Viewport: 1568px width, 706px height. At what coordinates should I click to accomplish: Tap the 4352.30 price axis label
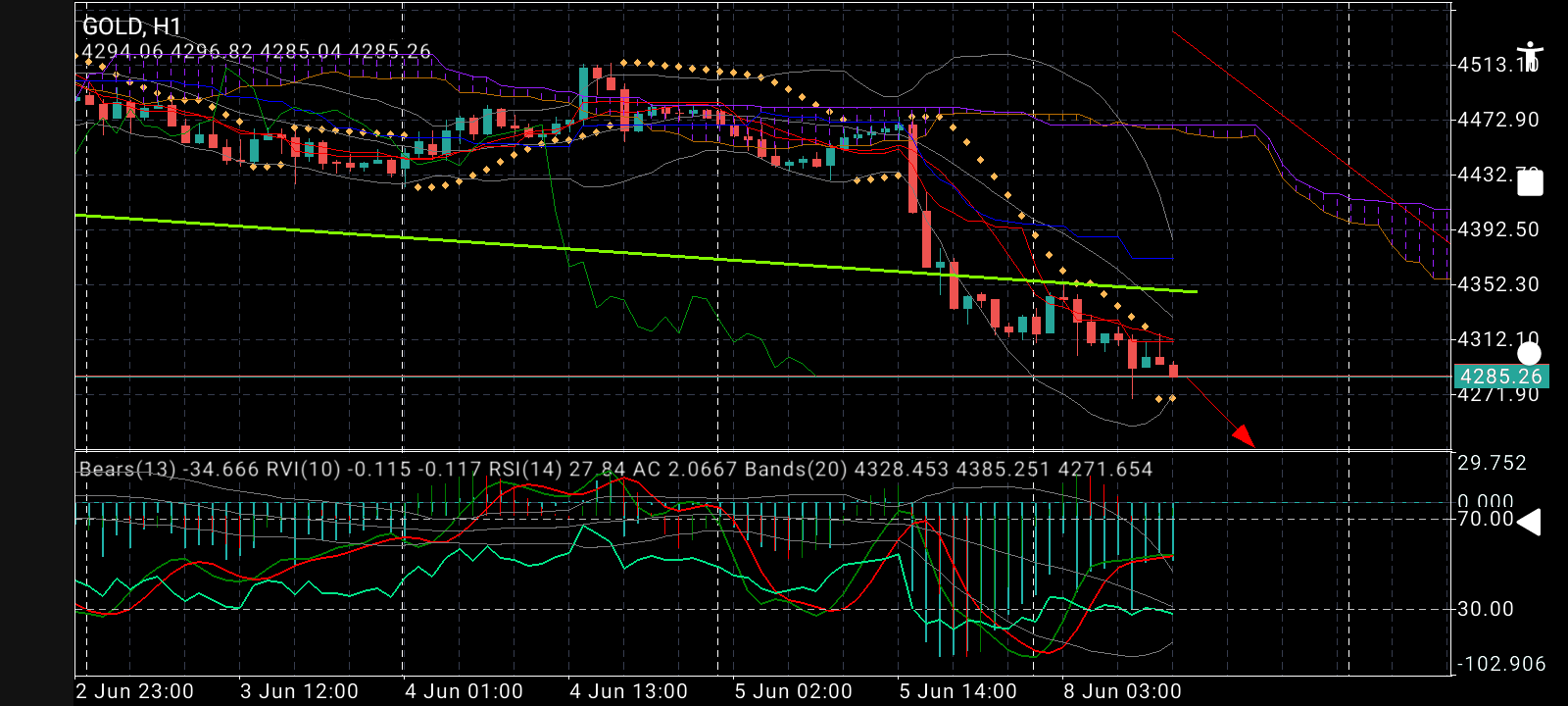point(1498,284)
